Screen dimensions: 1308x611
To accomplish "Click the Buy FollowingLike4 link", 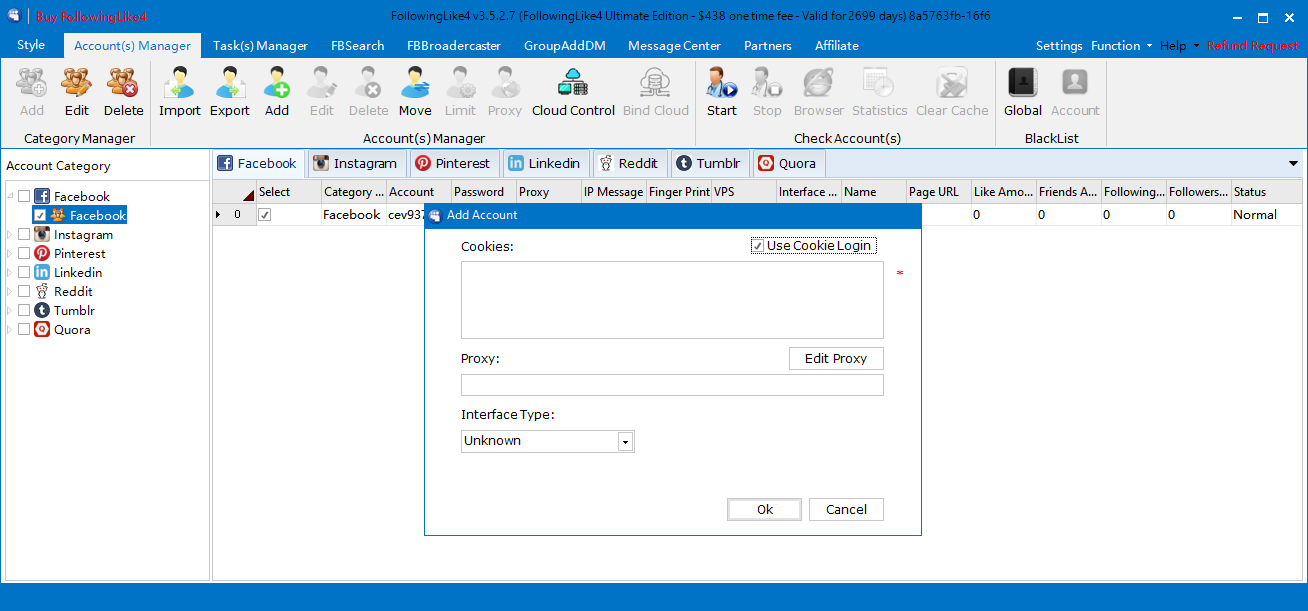I will click(x=92, y=17).
